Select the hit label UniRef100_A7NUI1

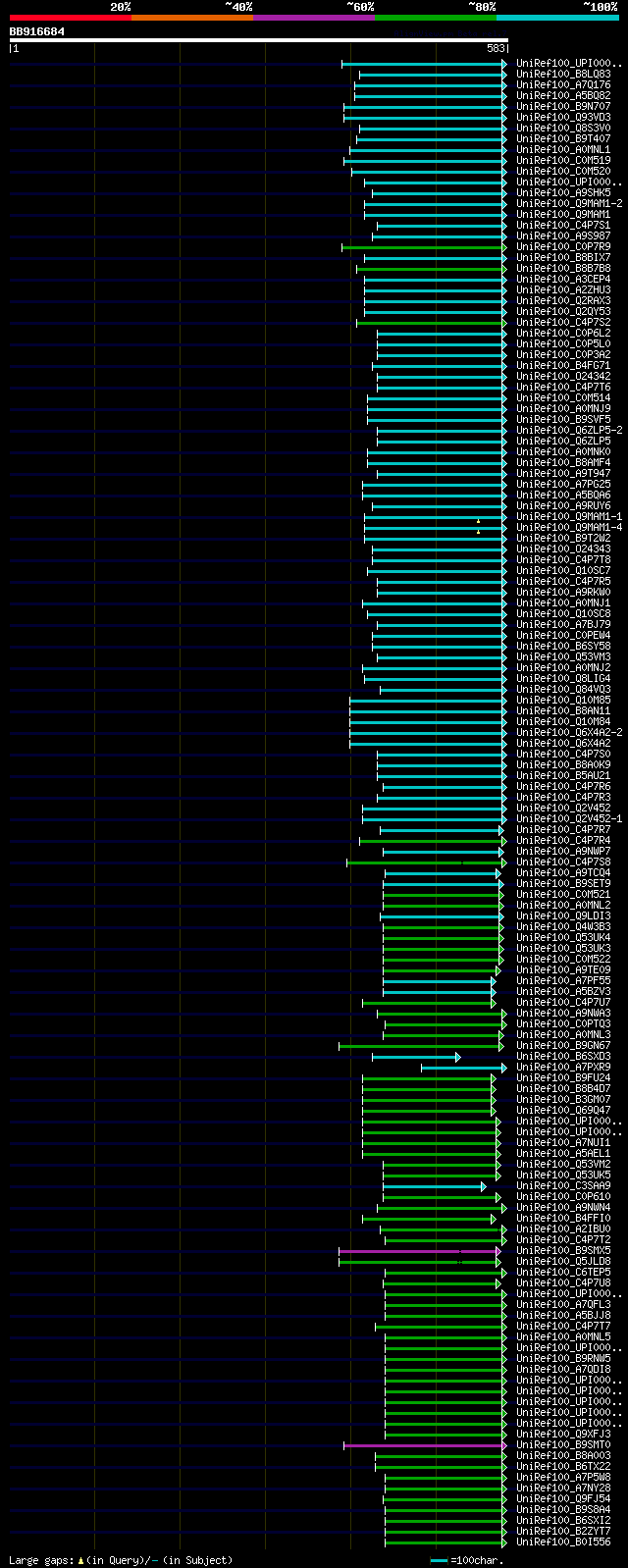pyautogui.click(x=563, y=1142)
